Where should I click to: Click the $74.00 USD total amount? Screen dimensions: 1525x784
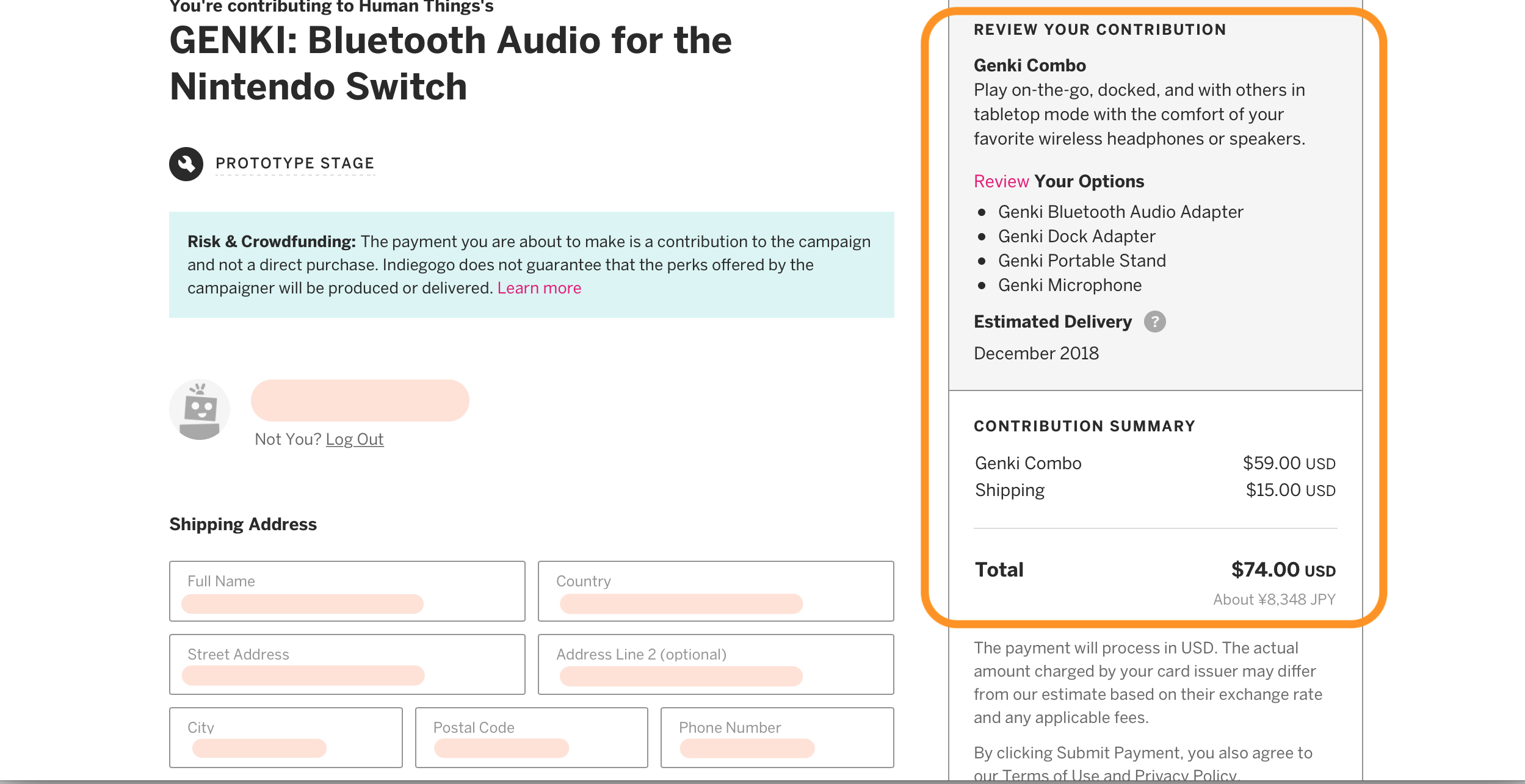1283,570
